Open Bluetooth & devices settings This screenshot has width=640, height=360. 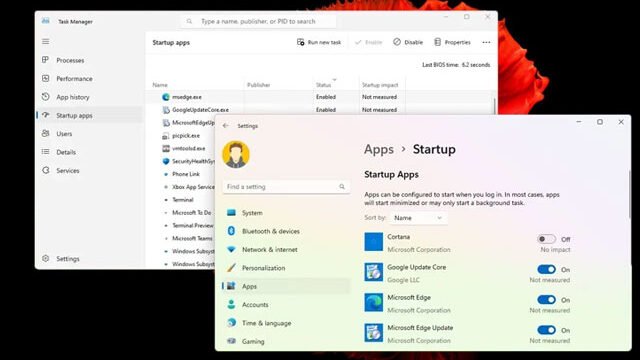(286, 231)
